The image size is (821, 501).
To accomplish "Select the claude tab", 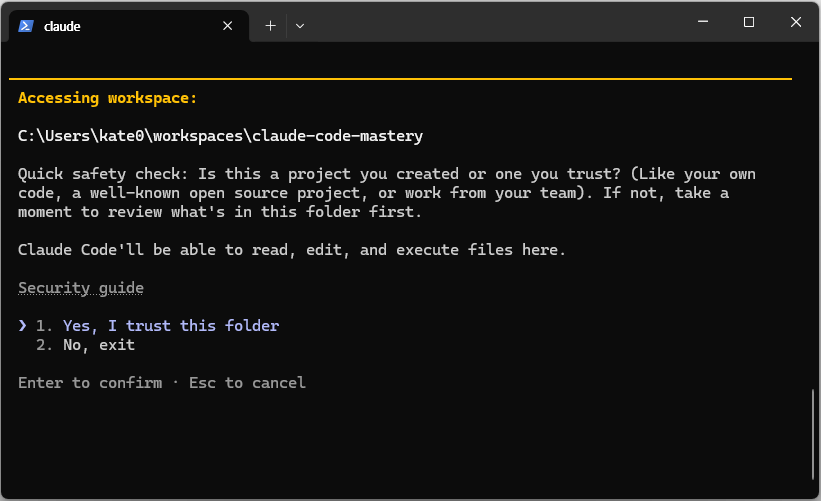I will [128, 26].
